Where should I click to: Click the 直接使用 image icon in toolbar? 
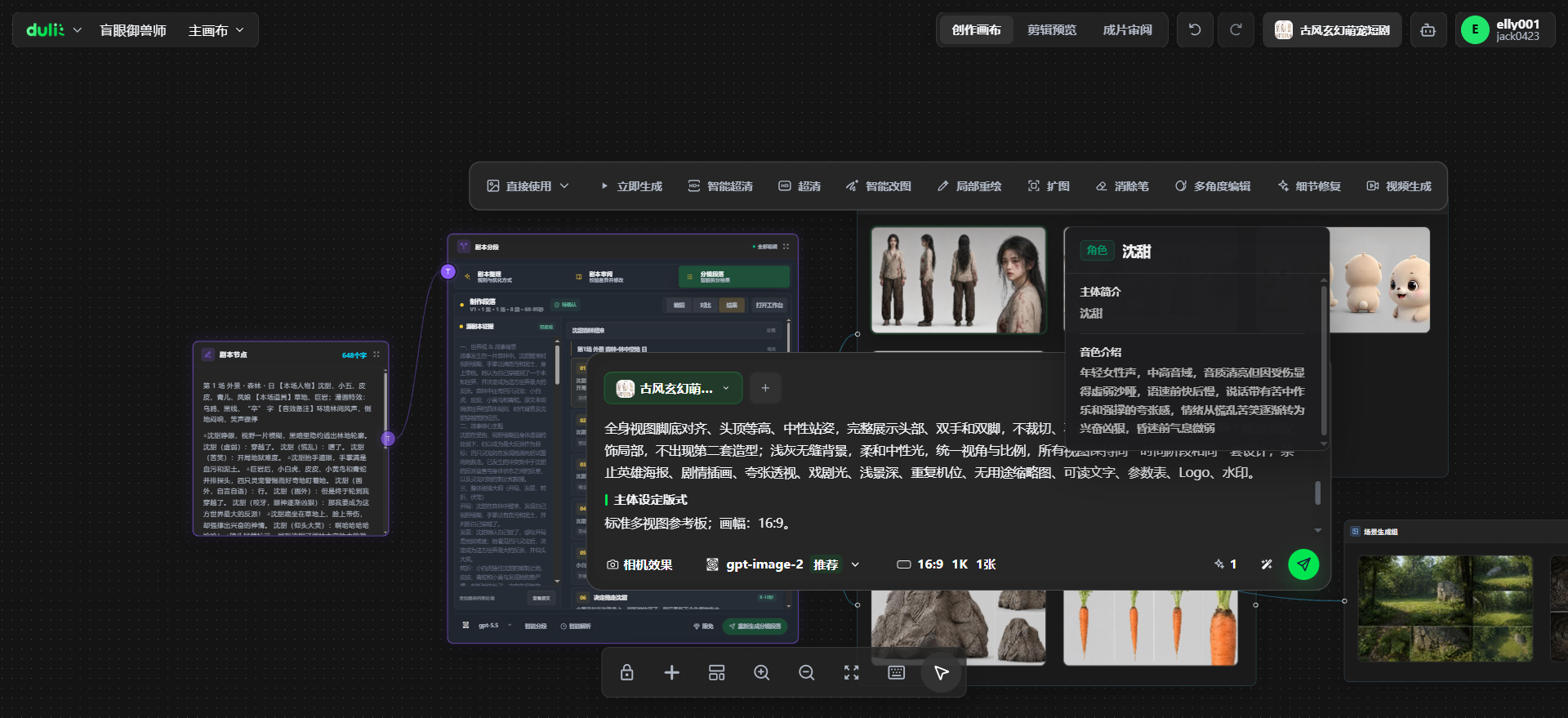(x=493, y=186)
